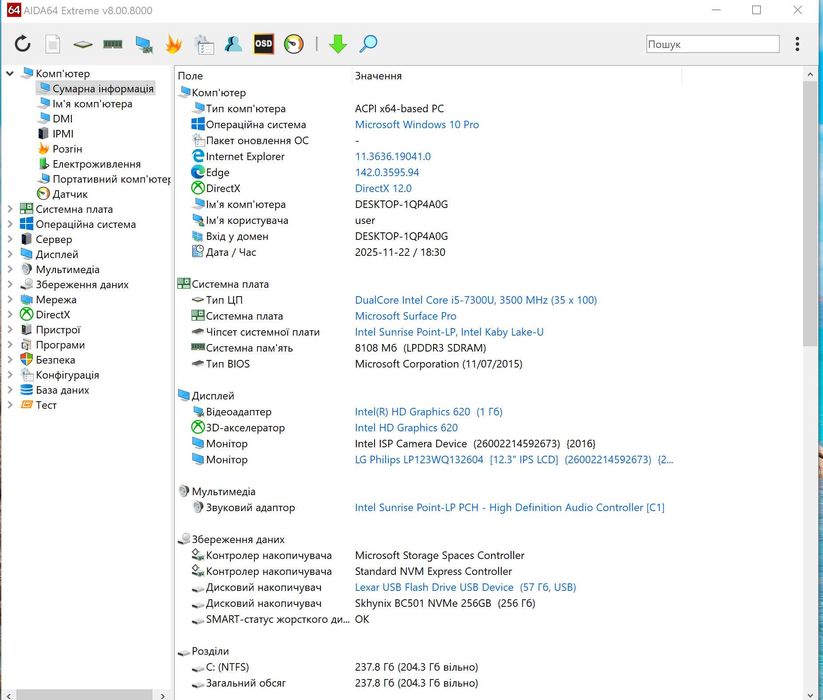Image resolution: width=823 pixels, height=700 pixels.
Task: Open Lexar USB Flash Drive link
Action: click(465, 587)
